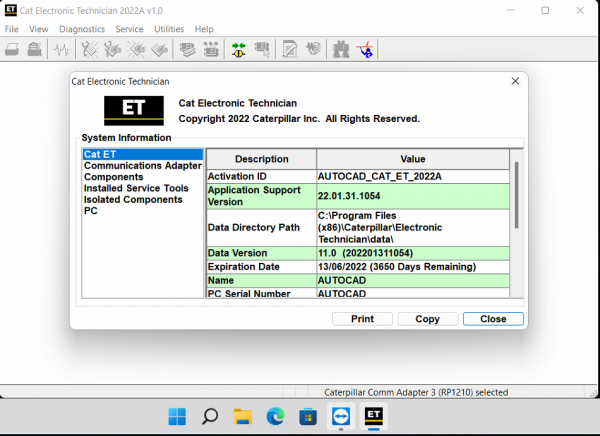This screenshot has width=600, height=436.
Task: Click the Print toolbar icon
Action: (x=12, y=49)
